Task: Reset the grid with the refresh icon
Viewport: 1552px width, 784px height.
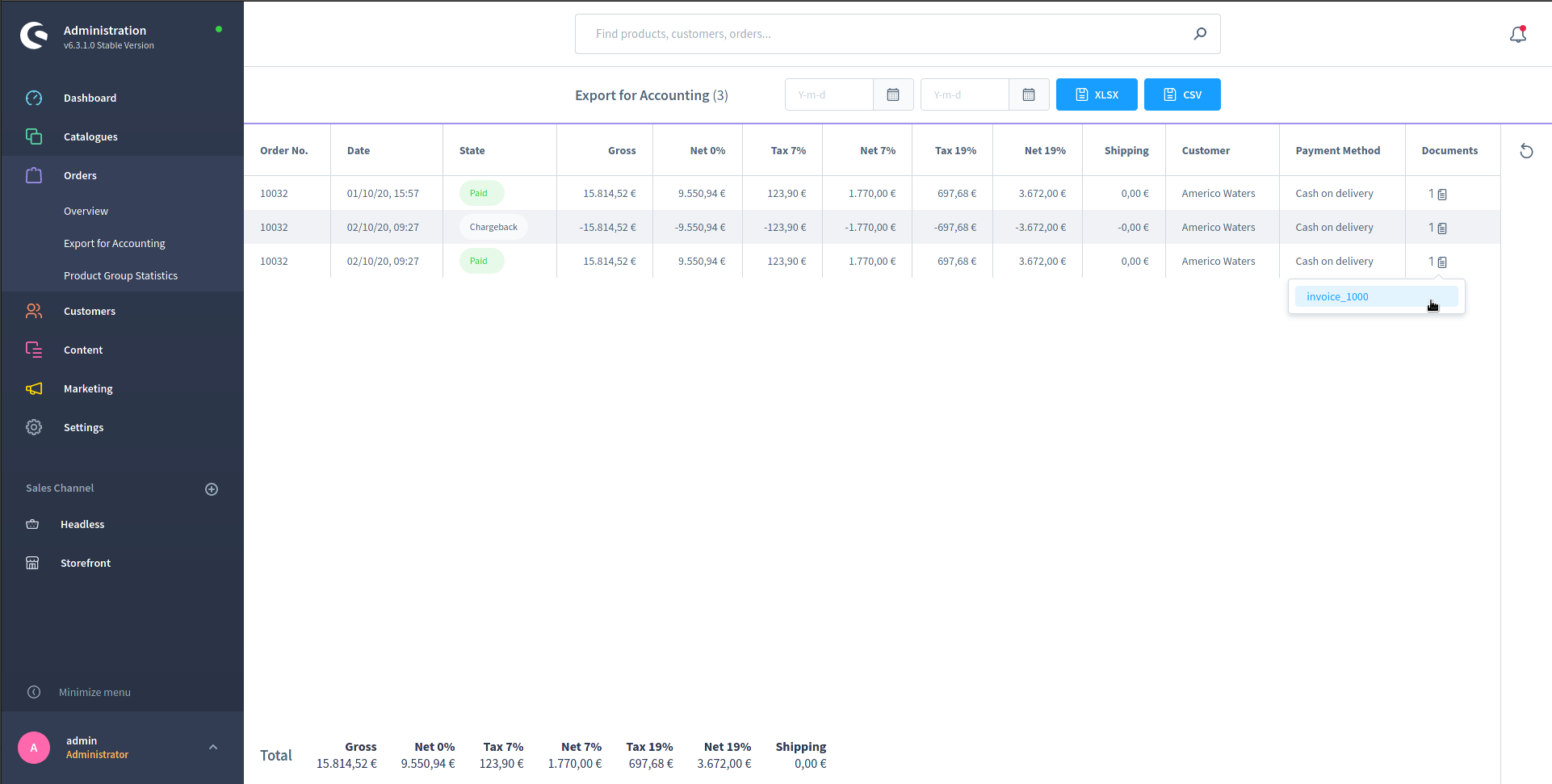Action: pos(1526,151)
